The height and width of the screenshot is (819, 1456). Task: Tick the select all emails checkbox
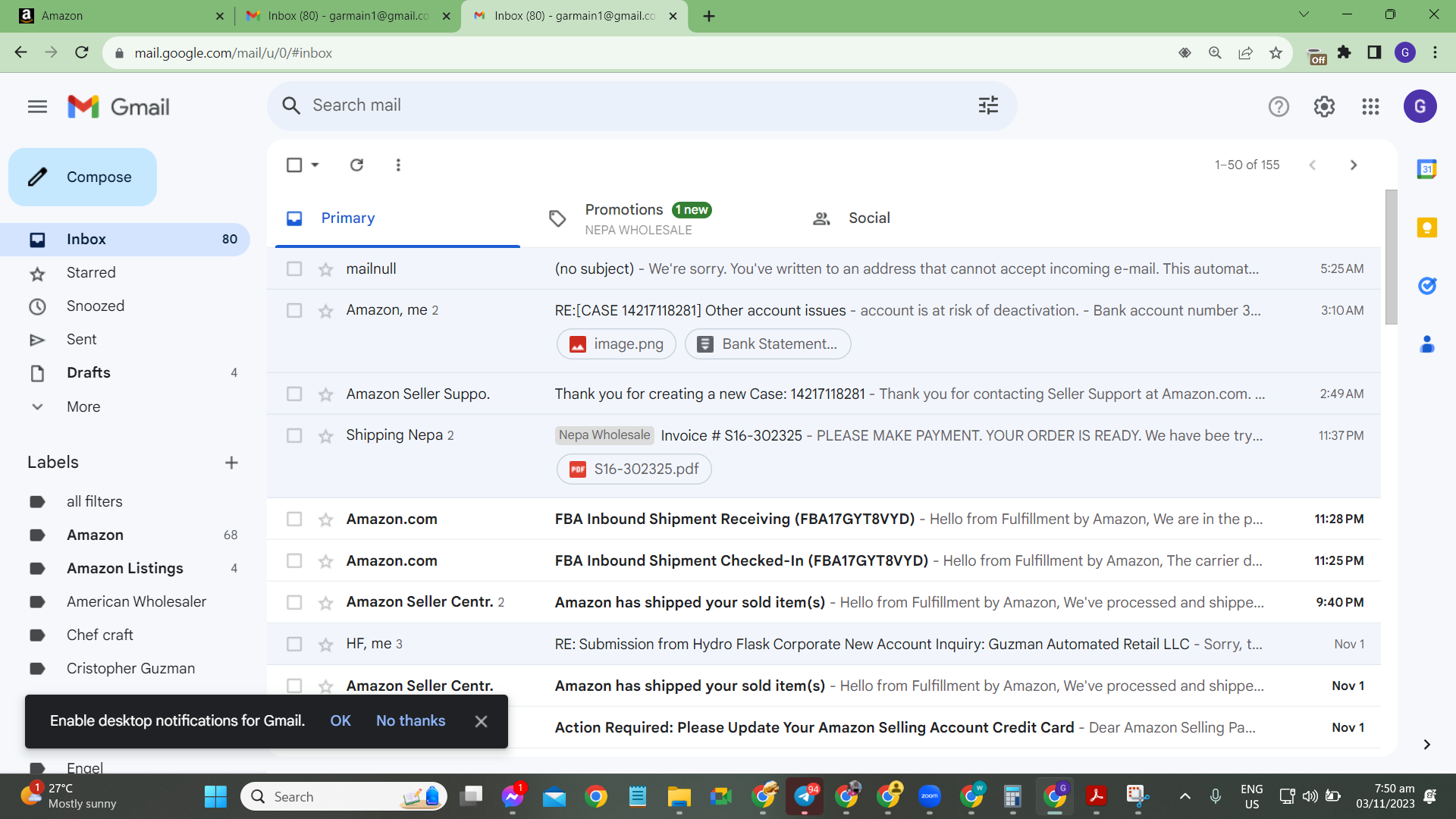pos(294,165)
